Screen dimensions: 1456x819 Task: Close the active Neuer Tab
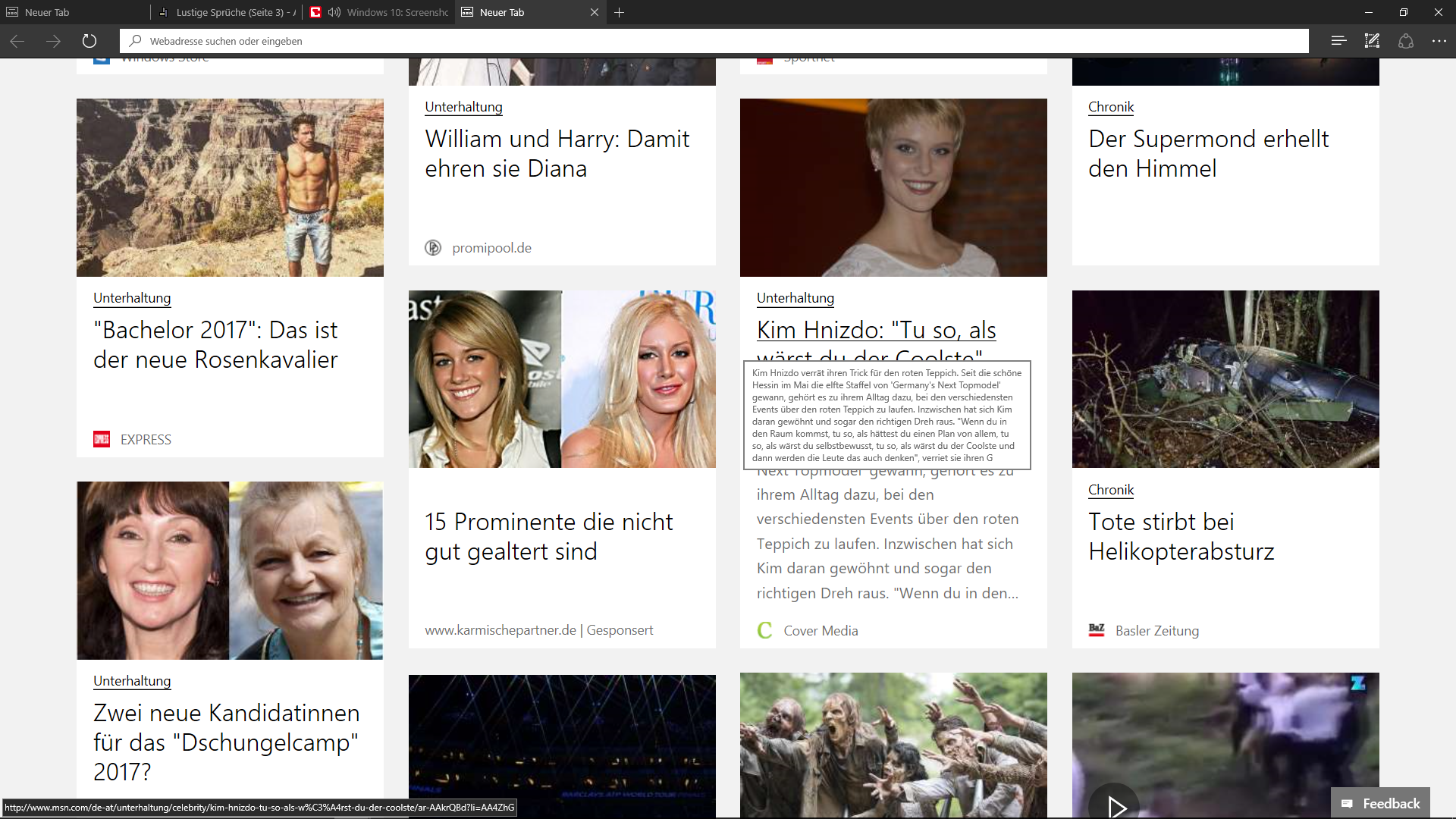(x=594, y=12)
